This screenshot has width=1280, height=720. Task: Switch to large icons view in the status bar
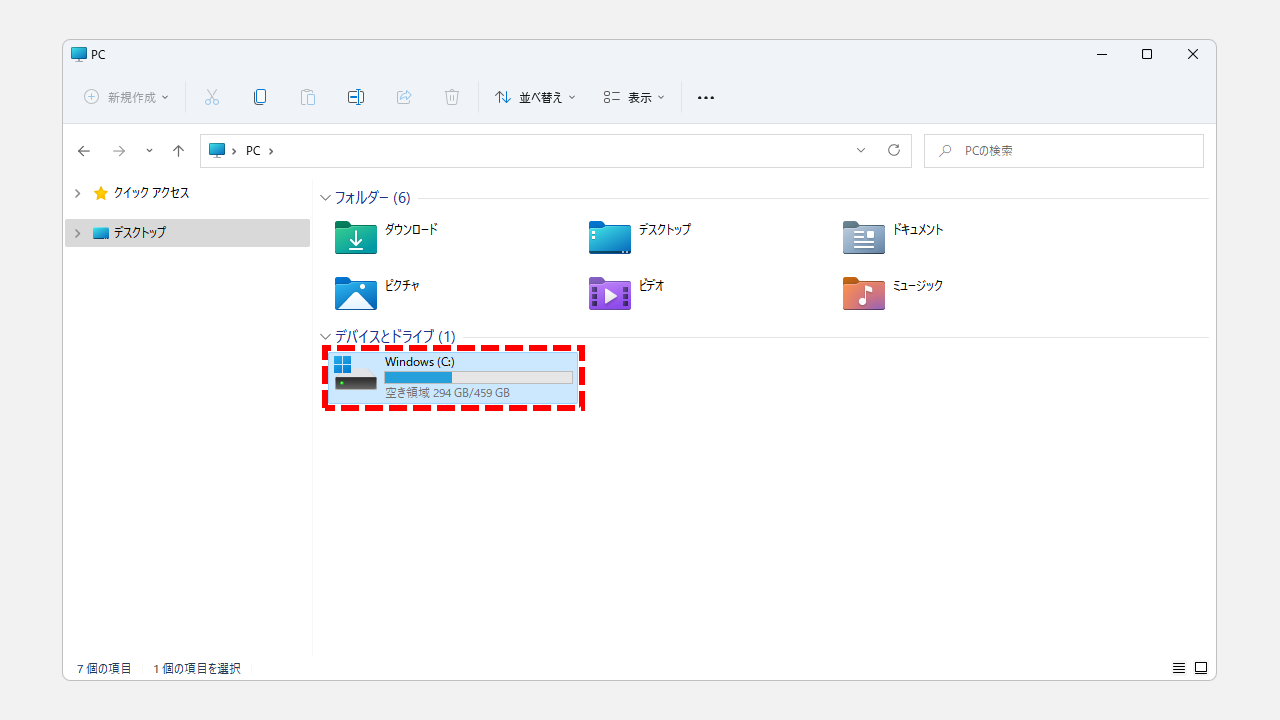pyautogui.click(x=1200, y=667)
